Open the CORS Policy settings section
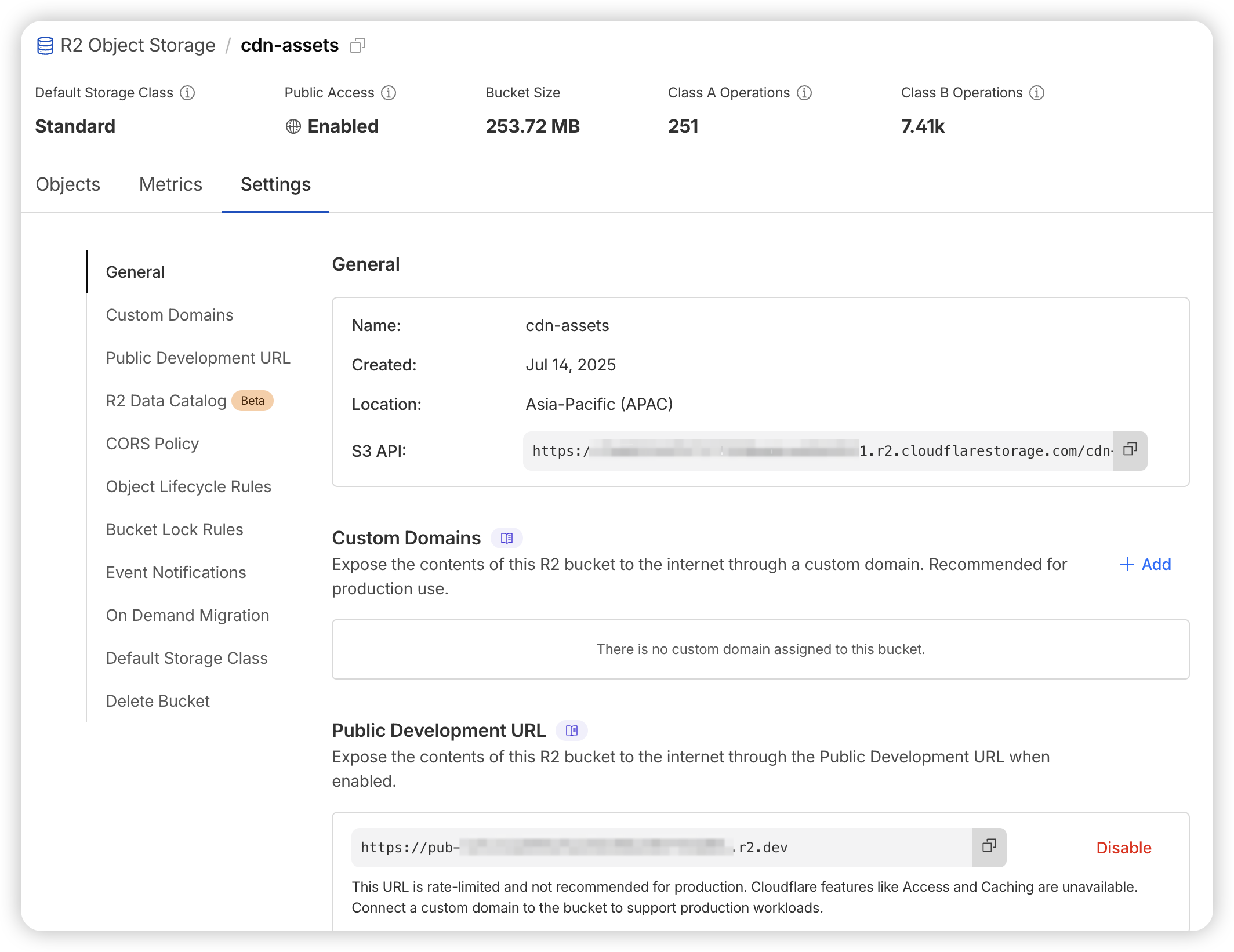The image size is (1234, 952). click(x=153, y=443)
